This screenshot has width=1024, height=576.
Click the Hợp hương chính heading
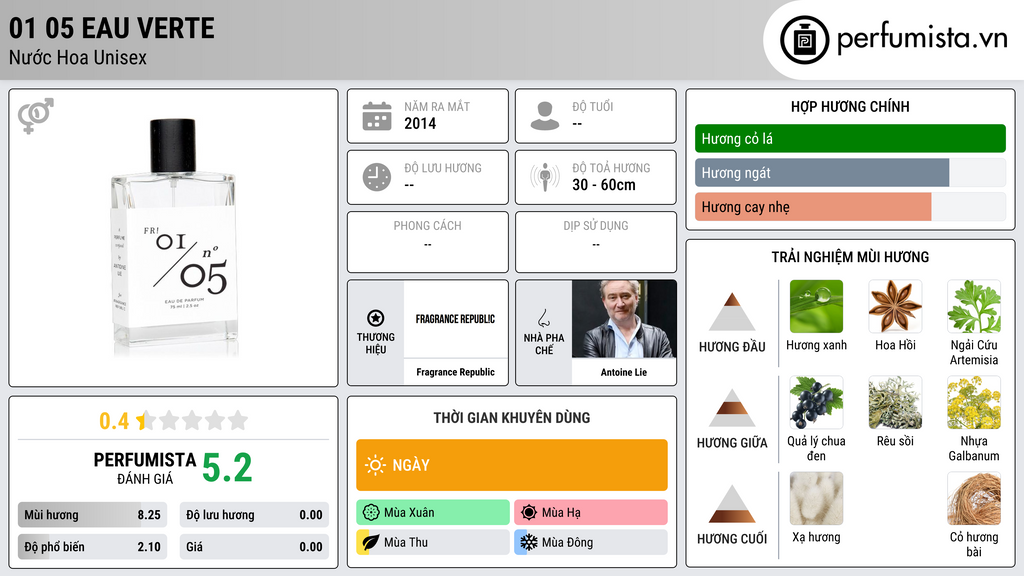tap(850, 106)
